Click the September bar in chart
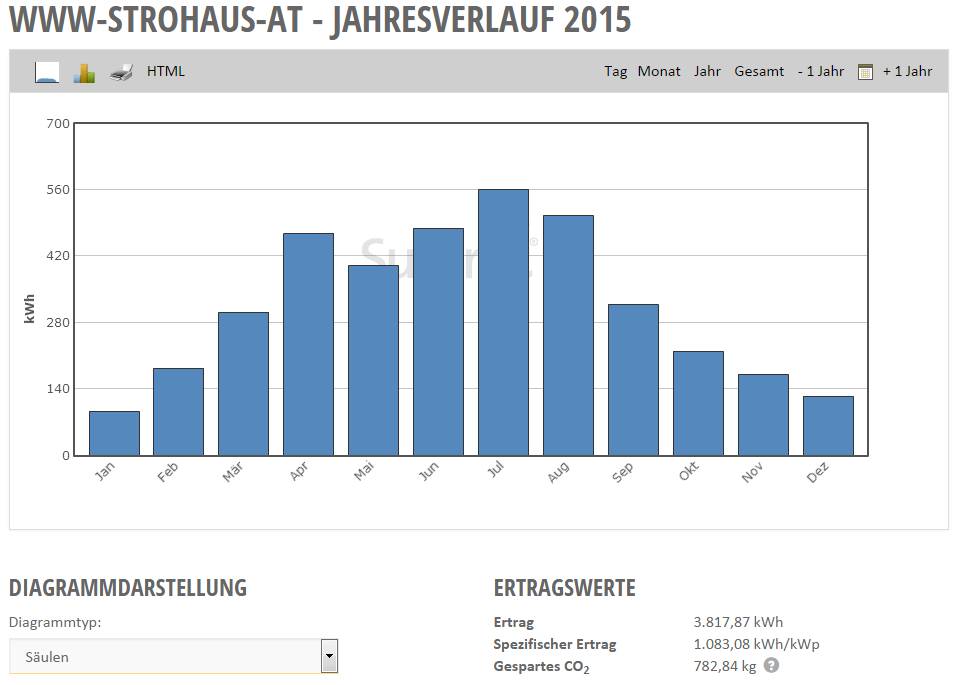This screenshot has height=685, width=959. pyautogui.click(x=633, y=380)
